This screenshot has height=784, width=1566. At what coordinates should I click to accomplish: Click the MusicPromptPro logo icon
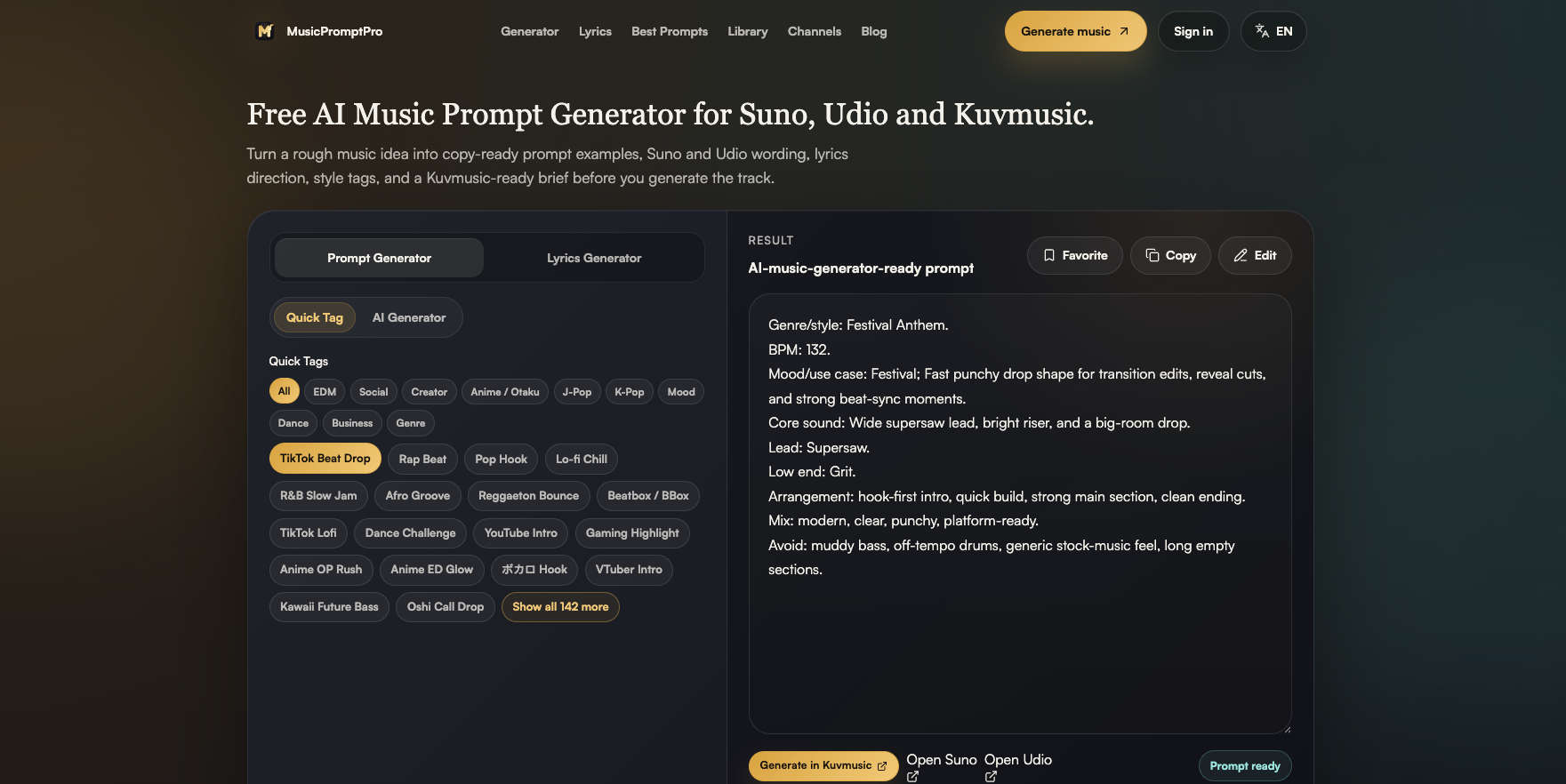[x=264, y=31]
